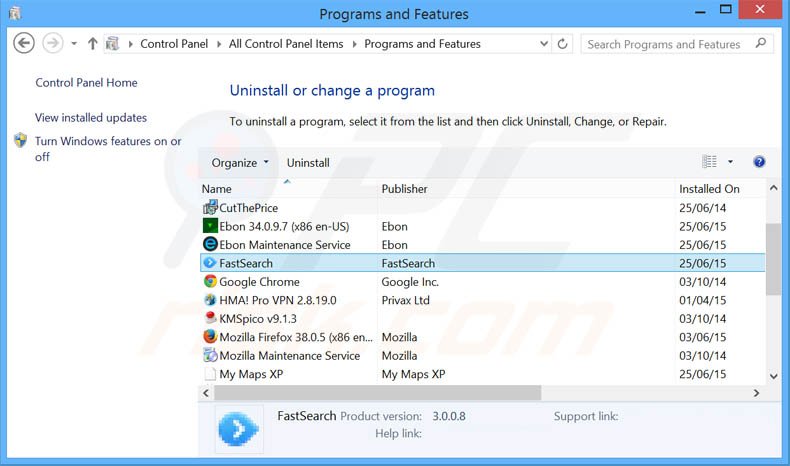Select the KMSpico icon
790x466 pixels.
tap(211, 318)
